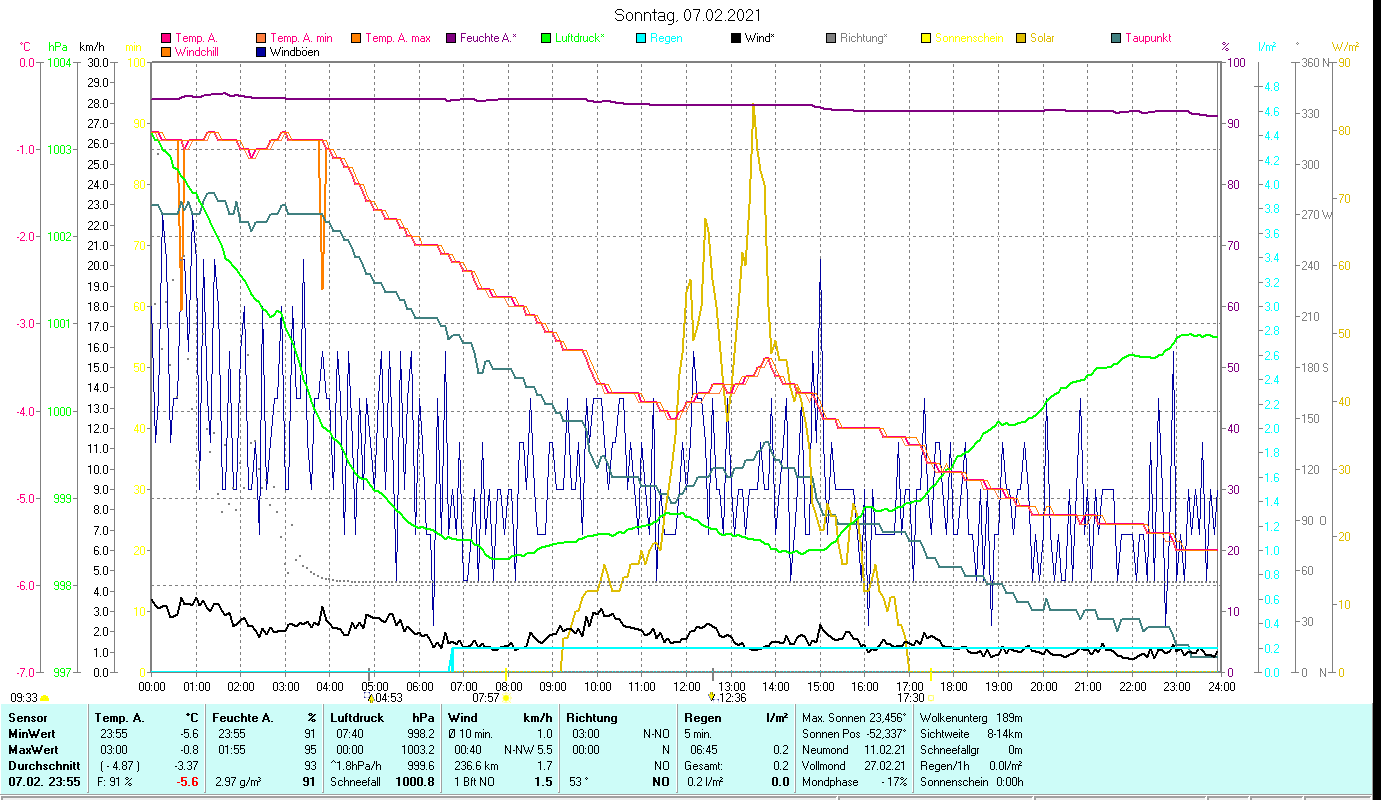Click the 12:36 solar noon marker
Viewport: 1381px width, 800px height.
(712, 697)
